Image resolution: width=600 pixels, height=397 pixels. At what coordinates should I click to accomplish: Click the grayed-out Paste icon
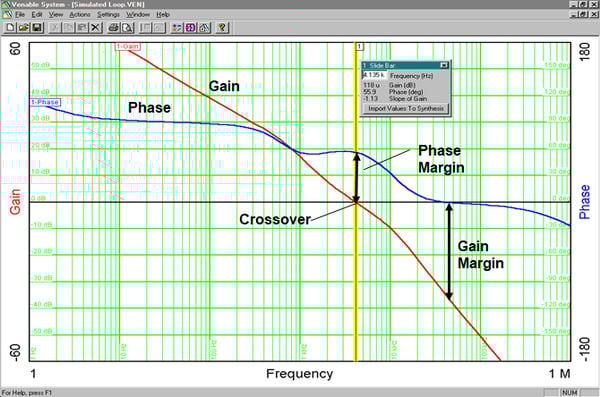point(82,28)
